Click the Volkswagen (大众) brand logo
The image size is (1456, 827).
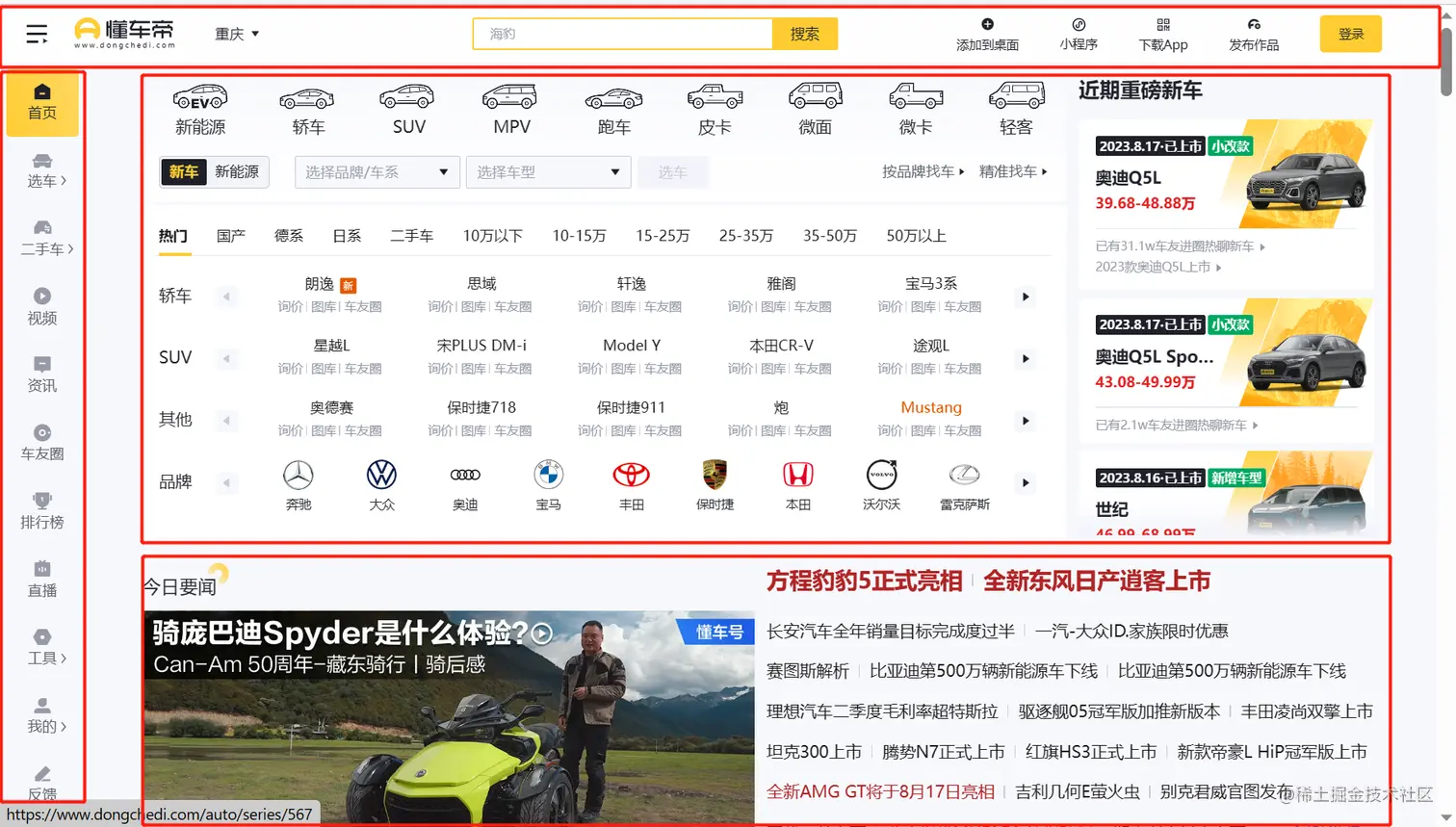pos(382,475)
